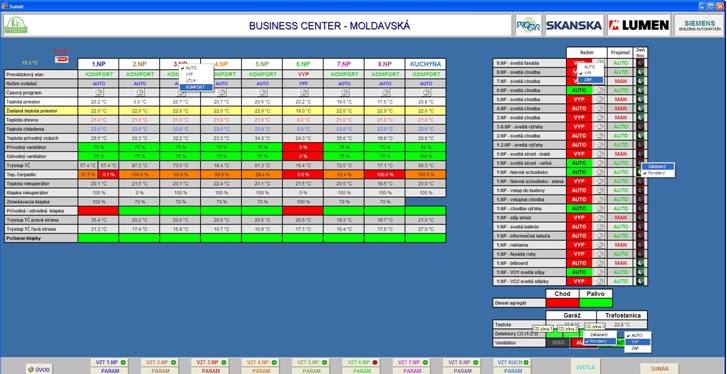Select KOMFORT in the open 3.NP popup menu

pyautogui.click(x=197, y=87)
